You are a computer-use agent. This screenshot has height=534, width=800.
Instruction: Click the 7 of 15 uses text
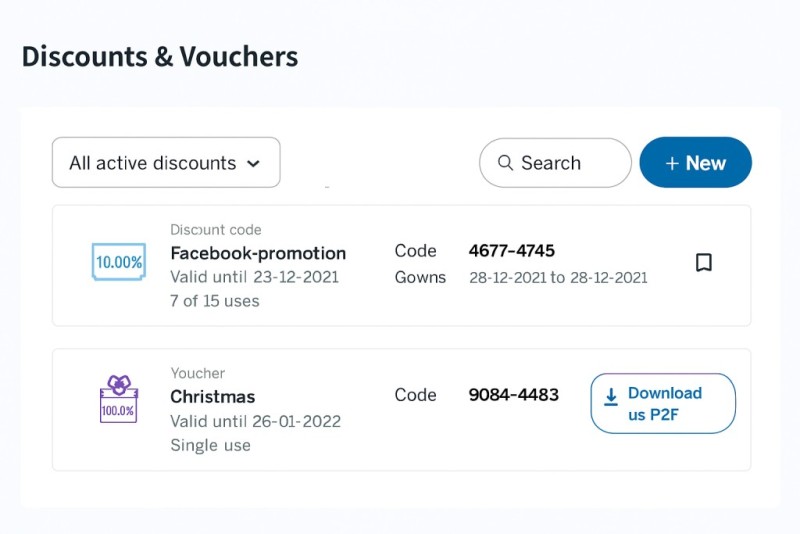click(215, 301)
